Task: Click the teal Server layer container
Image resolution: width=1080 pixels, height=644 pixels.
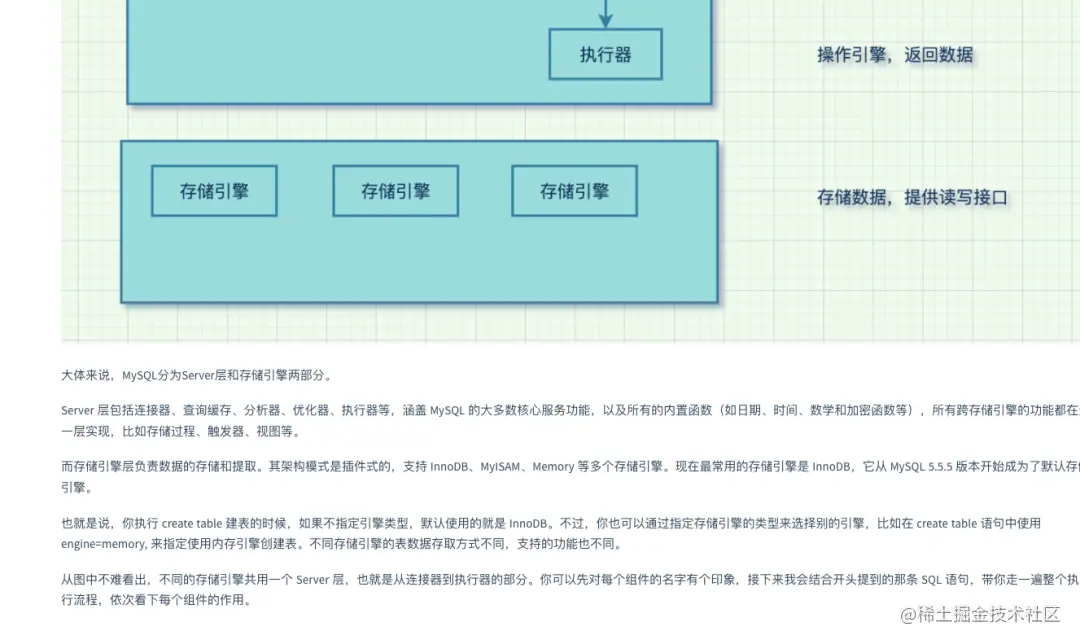Action: [300, 60]
